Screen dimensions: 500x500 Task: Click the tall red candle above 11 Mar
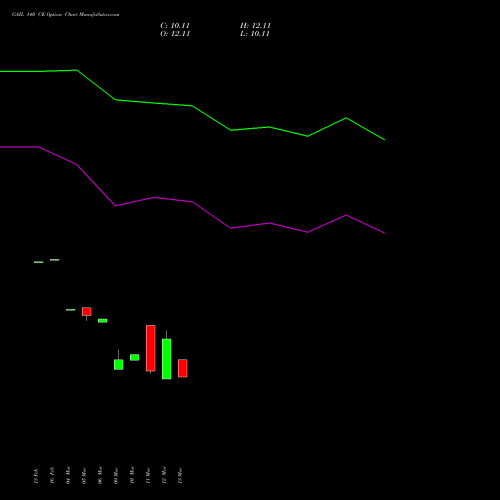coord(151,348)
